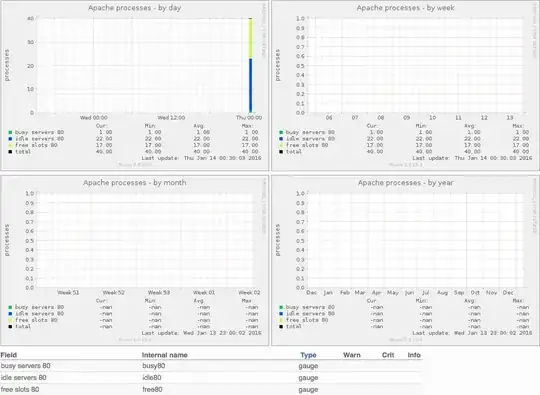Open the Apache processes by year graph
540x395 pixels.
pos(405,260)
